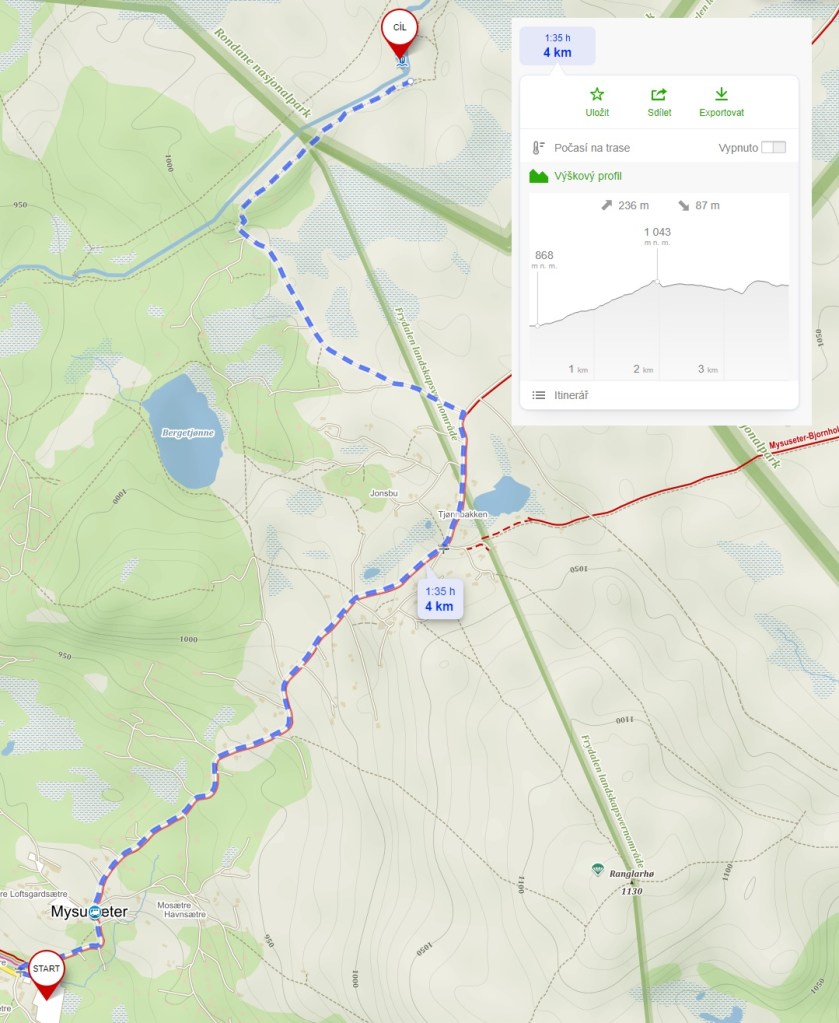Expand the Výškový profil section

coord(659,176)
